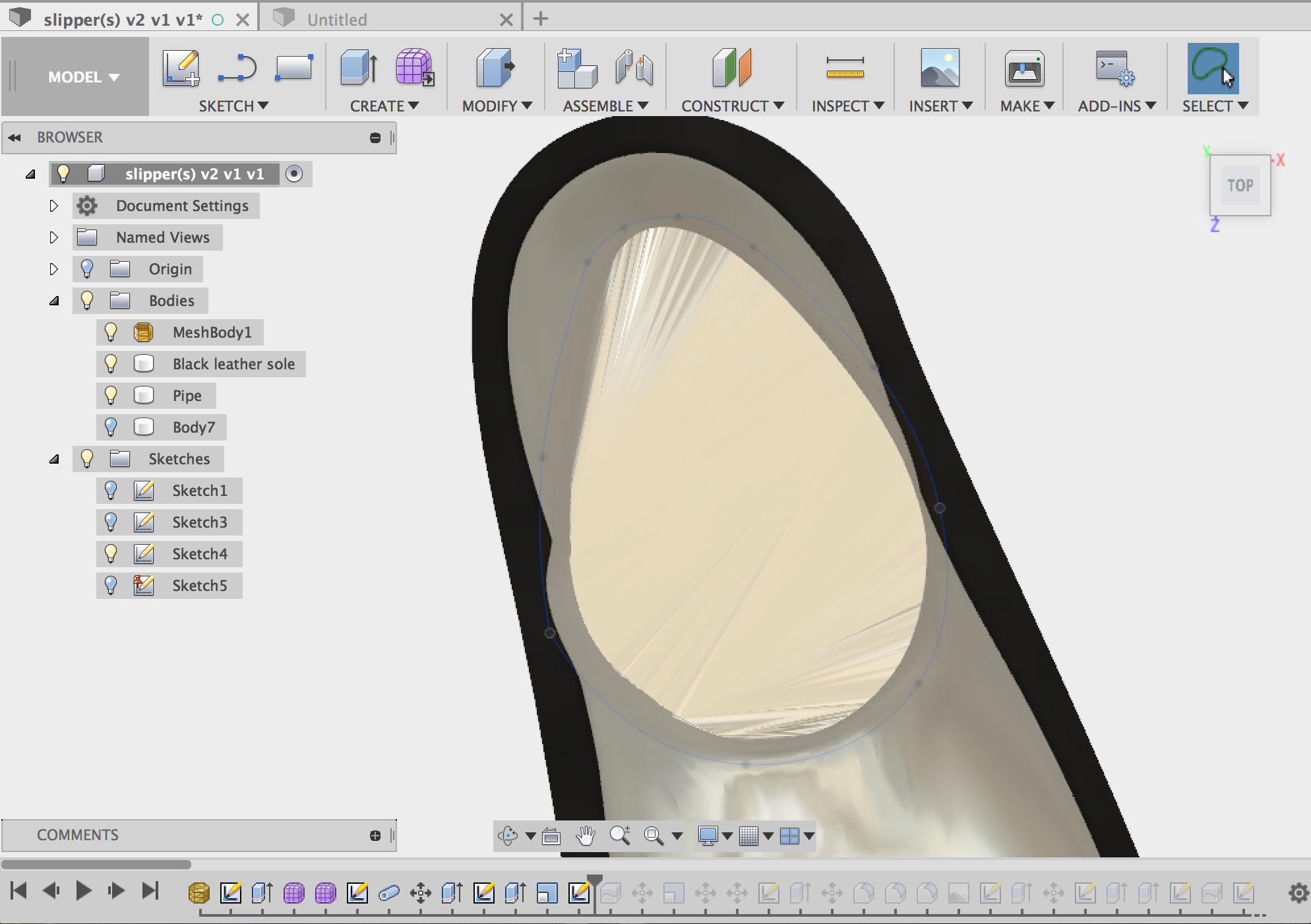Viewport: 1311px width, 924px height.
Task: Select the Measure ruler icon
Action: [845, 68]
